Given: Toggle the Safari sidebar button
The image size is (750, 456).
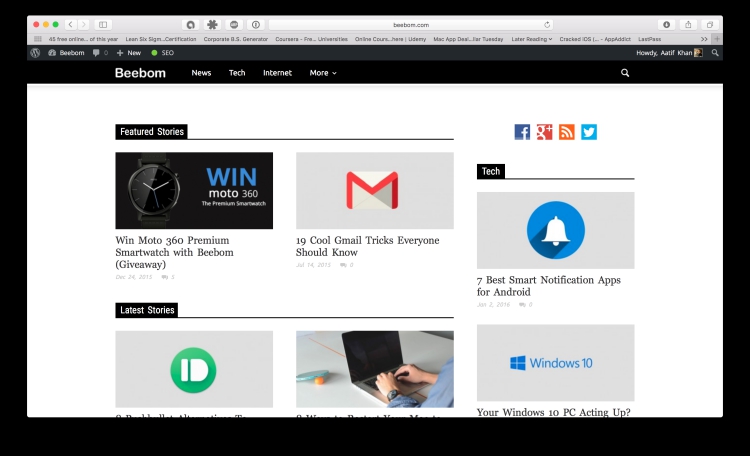Looking at the screenshot, I should (x=103, y=24).
